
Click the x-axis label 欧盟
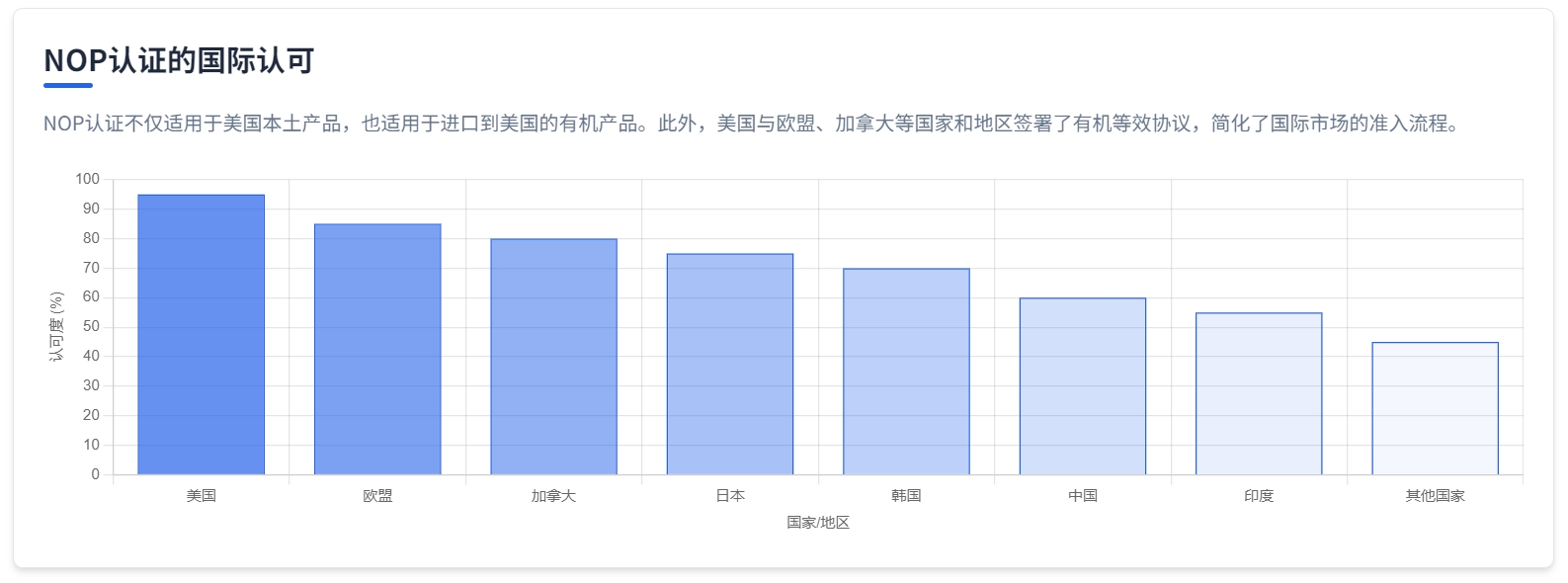coord(377,496)
